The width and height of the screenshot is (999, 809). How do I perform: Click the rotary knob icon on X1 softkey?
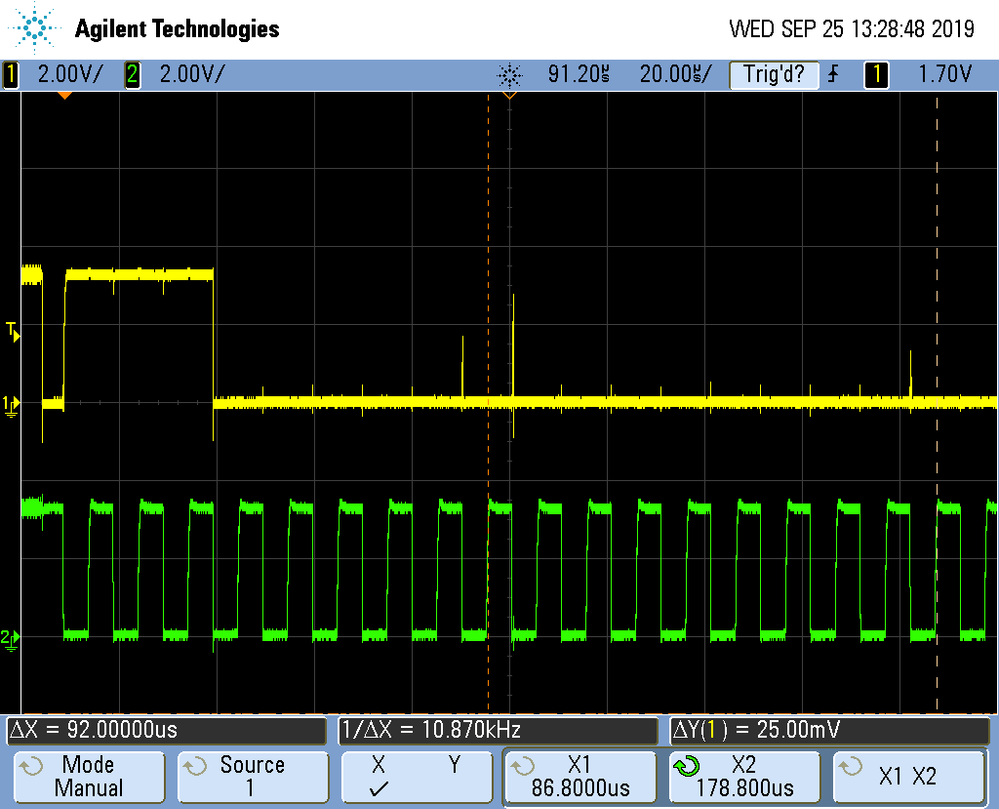point(522,766)
